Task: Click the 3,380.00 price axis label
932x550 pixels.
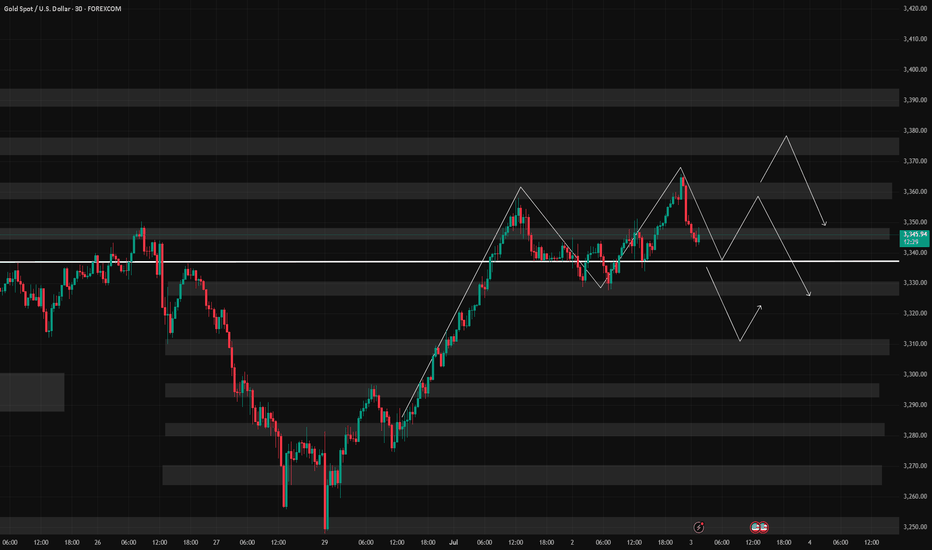Action: pyautogui.click(x=915, y=130)
